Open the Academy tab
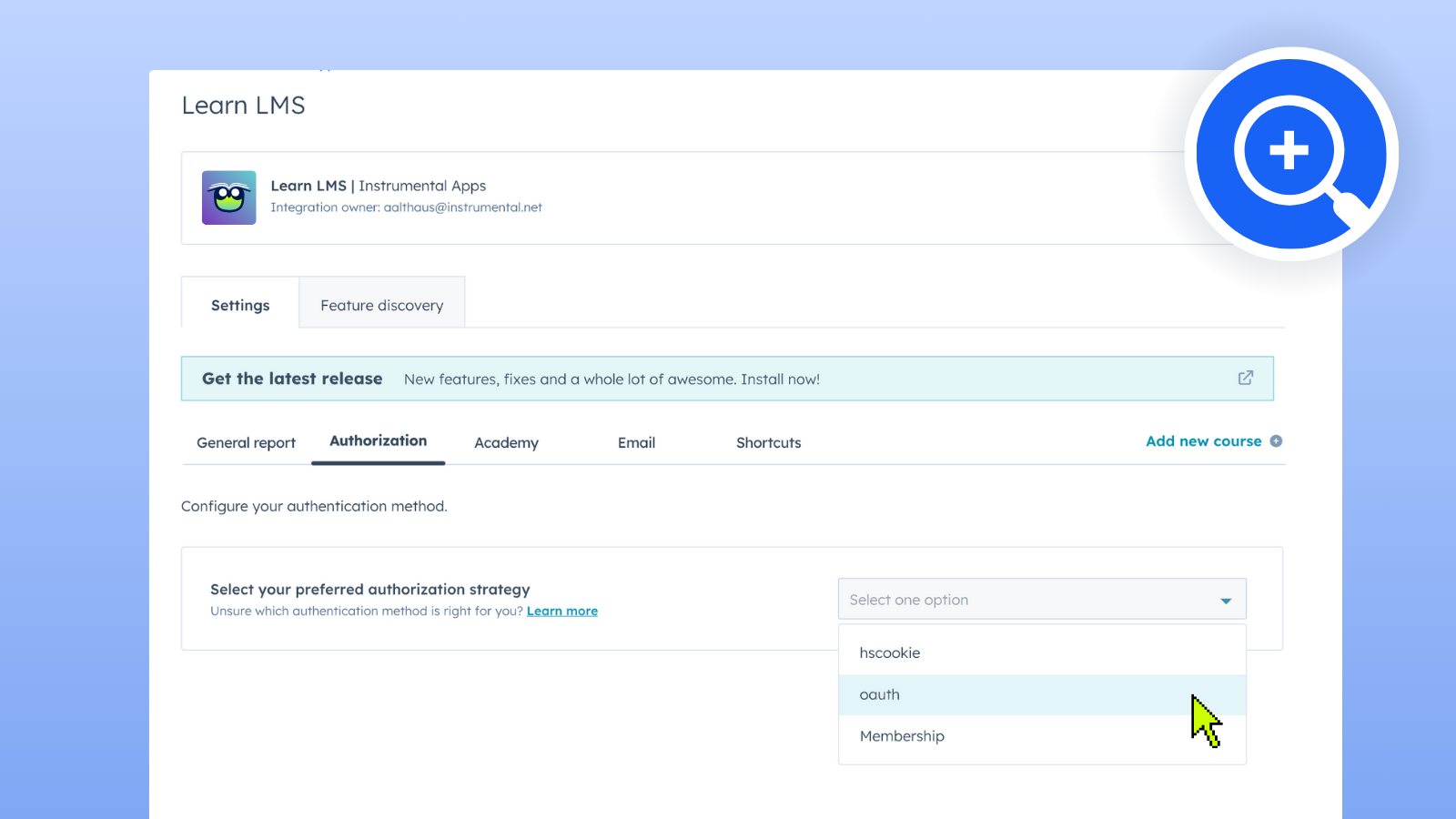Screen dimensions: 1456x819 pos(506,443)
